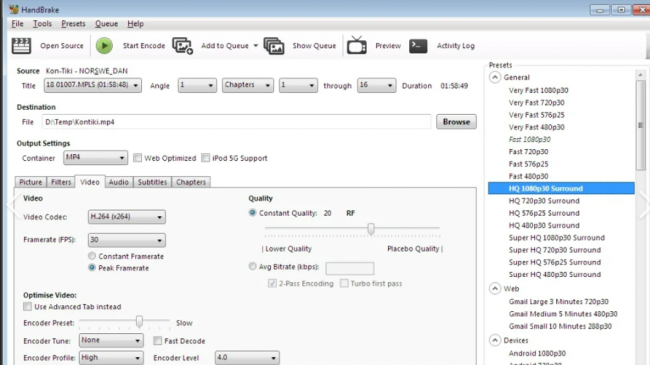Screen dimensions: 650x365
Task: Click the Show Queue stacked images icon
Action: [x=274, y=46]
